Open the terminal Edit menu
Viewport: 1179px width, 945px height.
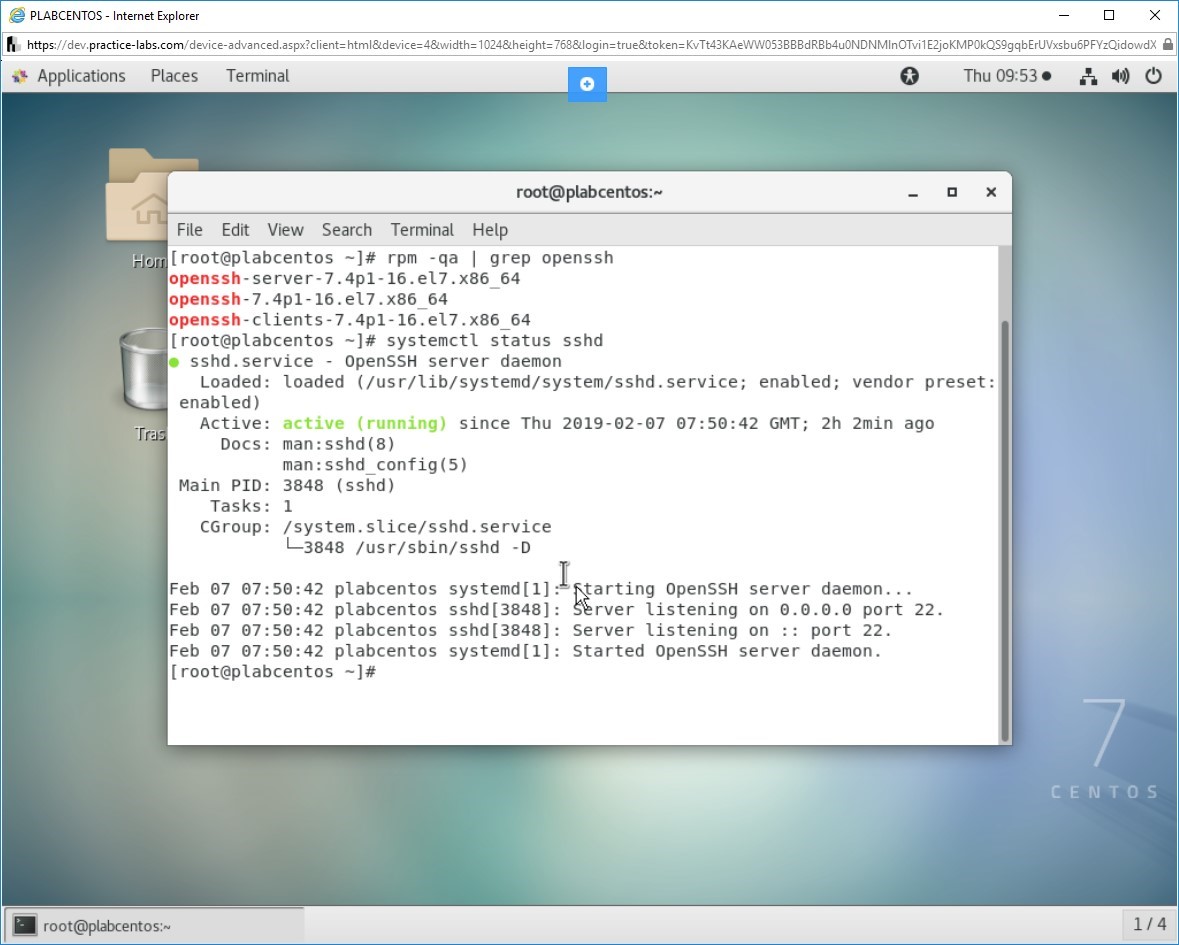(235, 230)
